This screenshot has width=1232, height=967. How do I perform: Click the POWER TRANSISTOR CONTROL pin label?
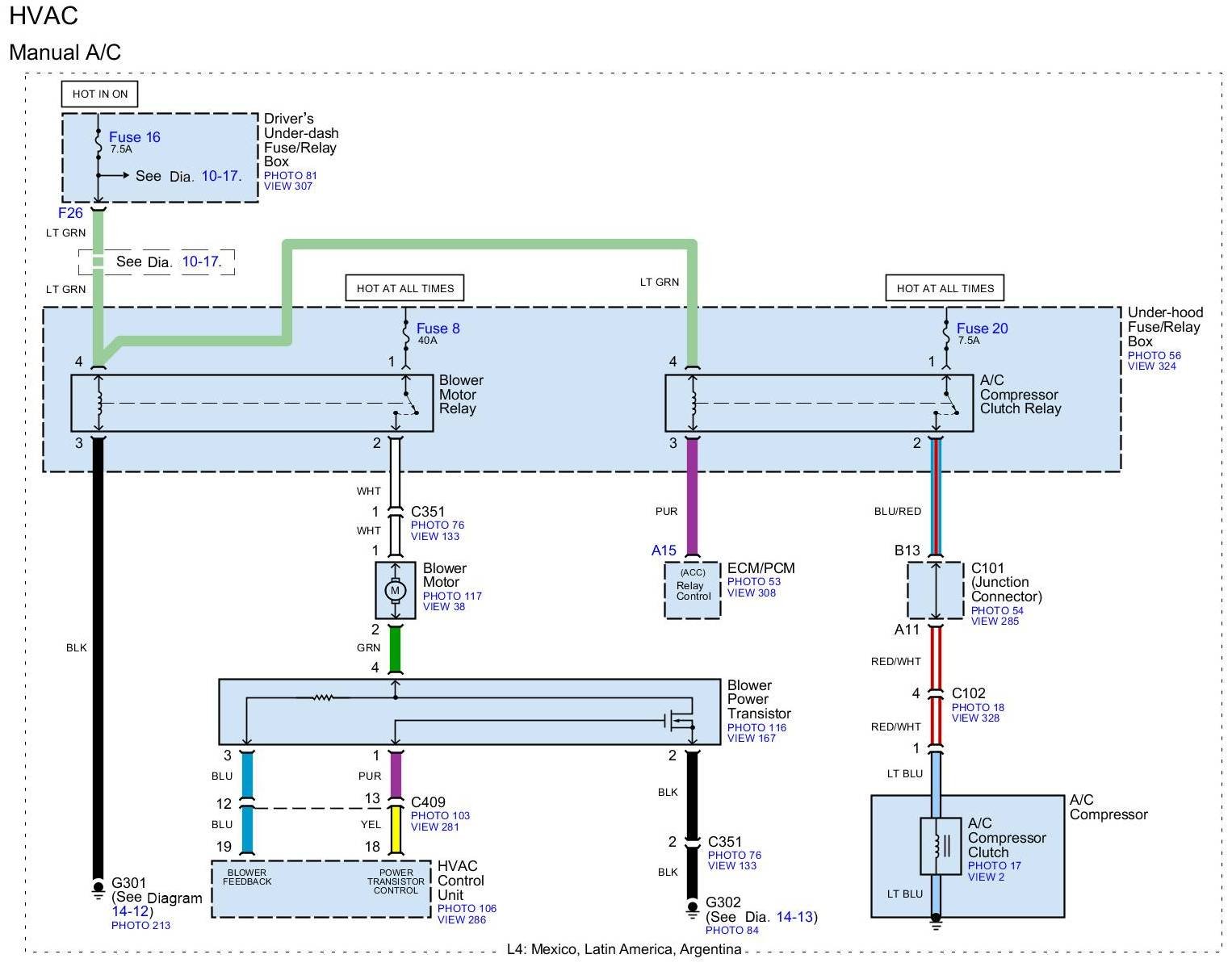click(x=396, y=881)
